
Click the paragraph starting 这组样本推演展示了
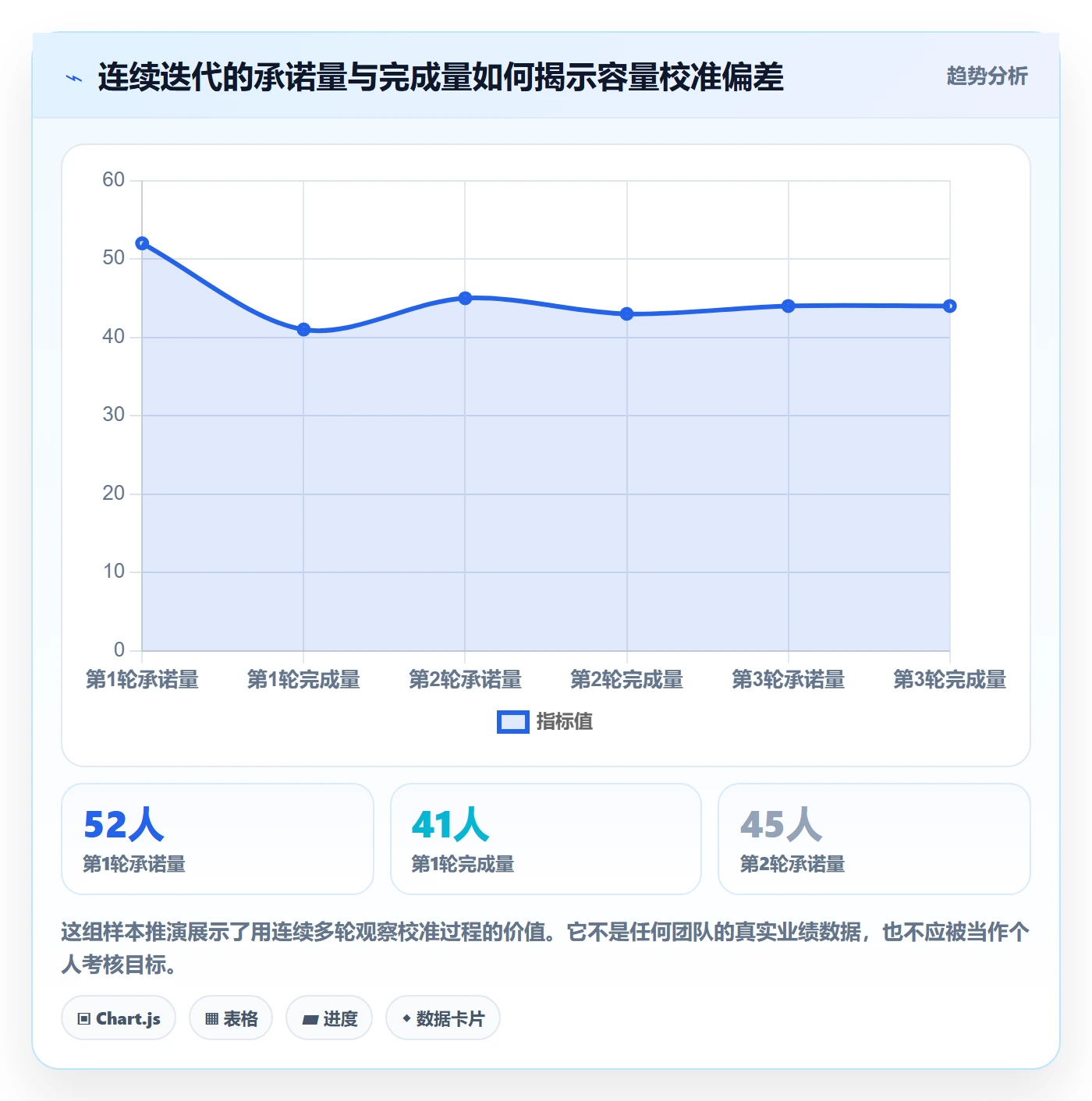[x=545, y=948]
